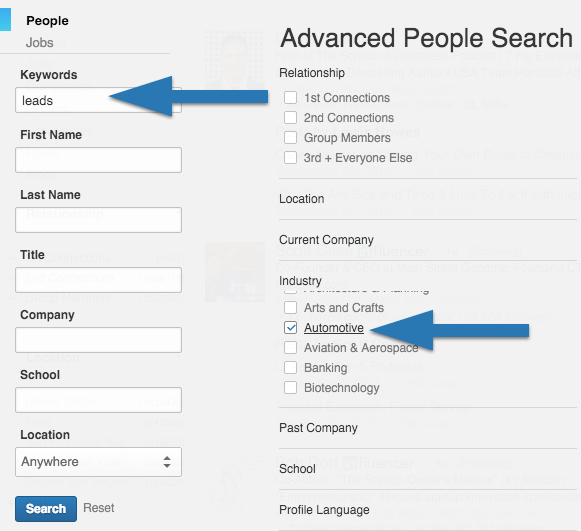
Task: Click the Reset link
Action: pos(99,508)
